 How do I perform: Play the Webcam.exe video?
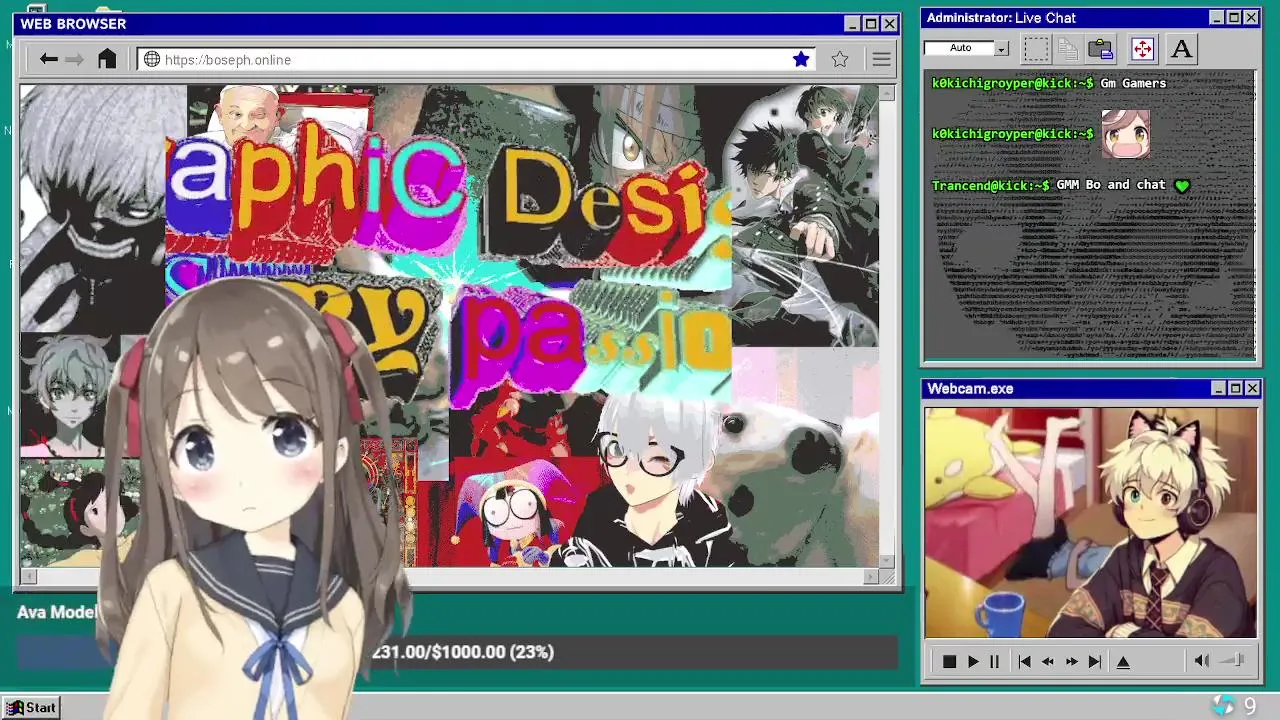972,661
